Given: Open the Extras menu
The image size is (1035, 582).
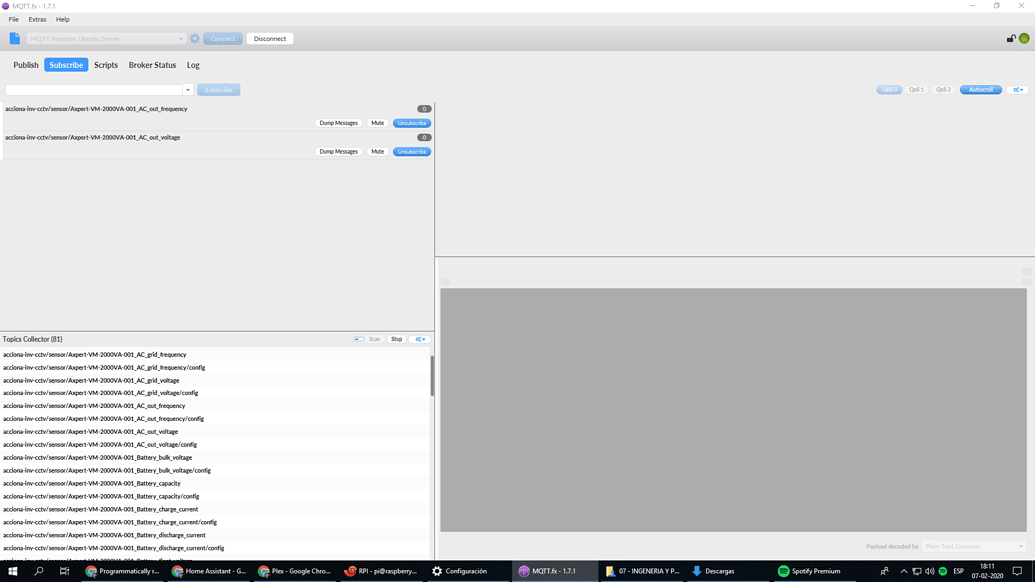Looking at the screenshot, I should [x=37, y=19].
